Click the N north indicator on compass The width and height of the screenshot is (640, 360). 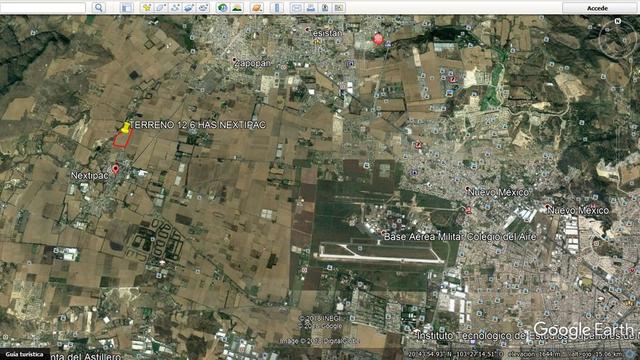[618, 21]
